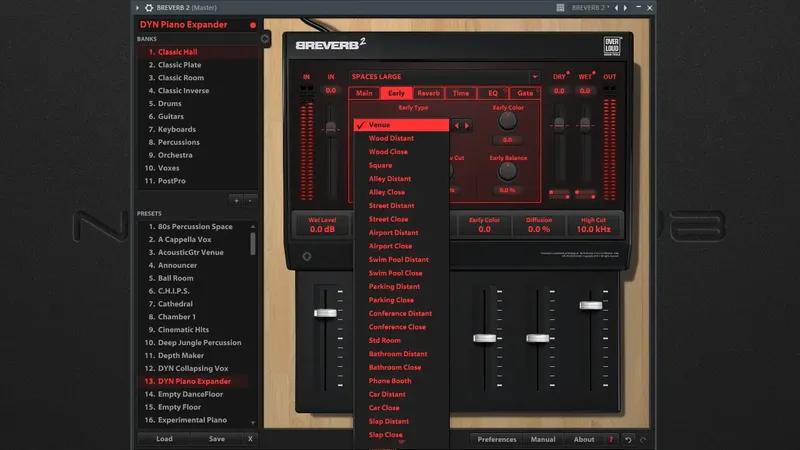Open the Drums bank
Screen dimensions: 800x450
197,103
